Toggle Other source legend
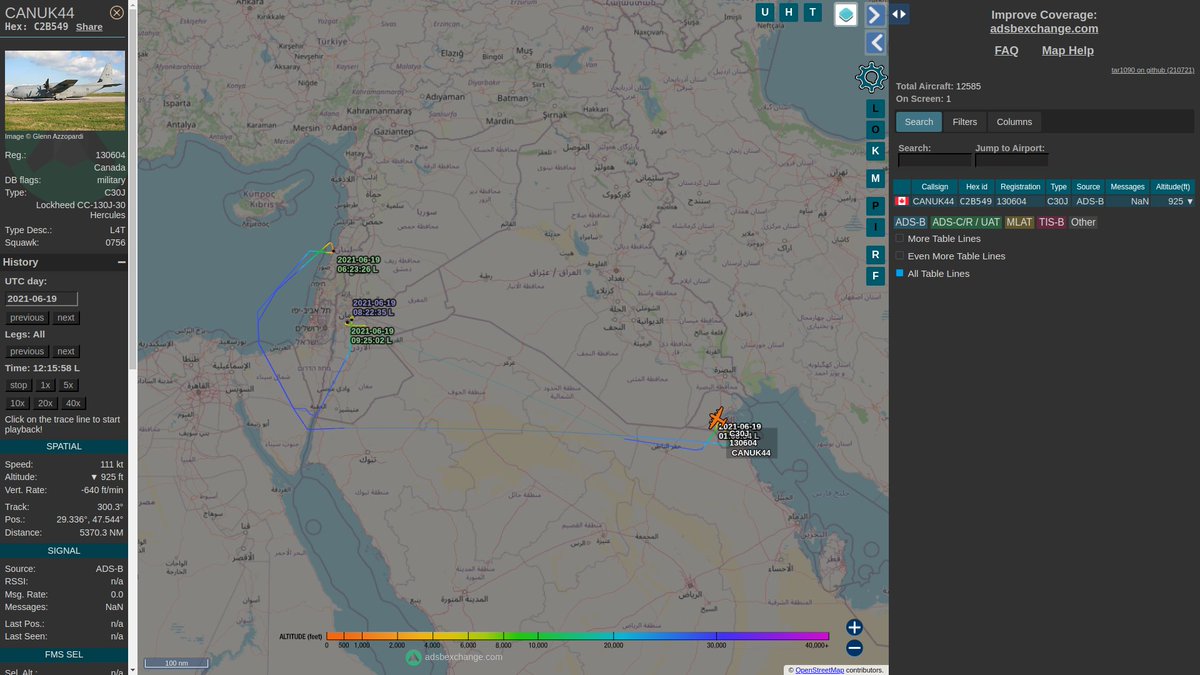 1083,222
